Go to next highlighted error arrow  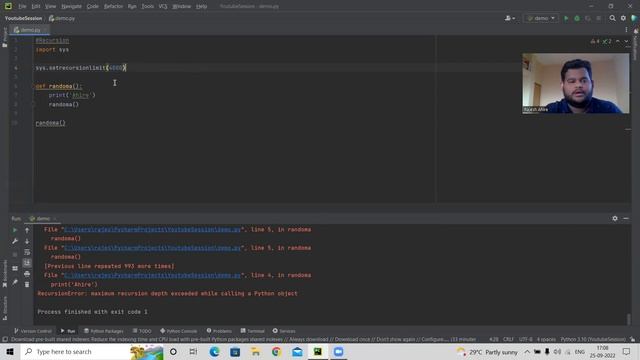626,41
